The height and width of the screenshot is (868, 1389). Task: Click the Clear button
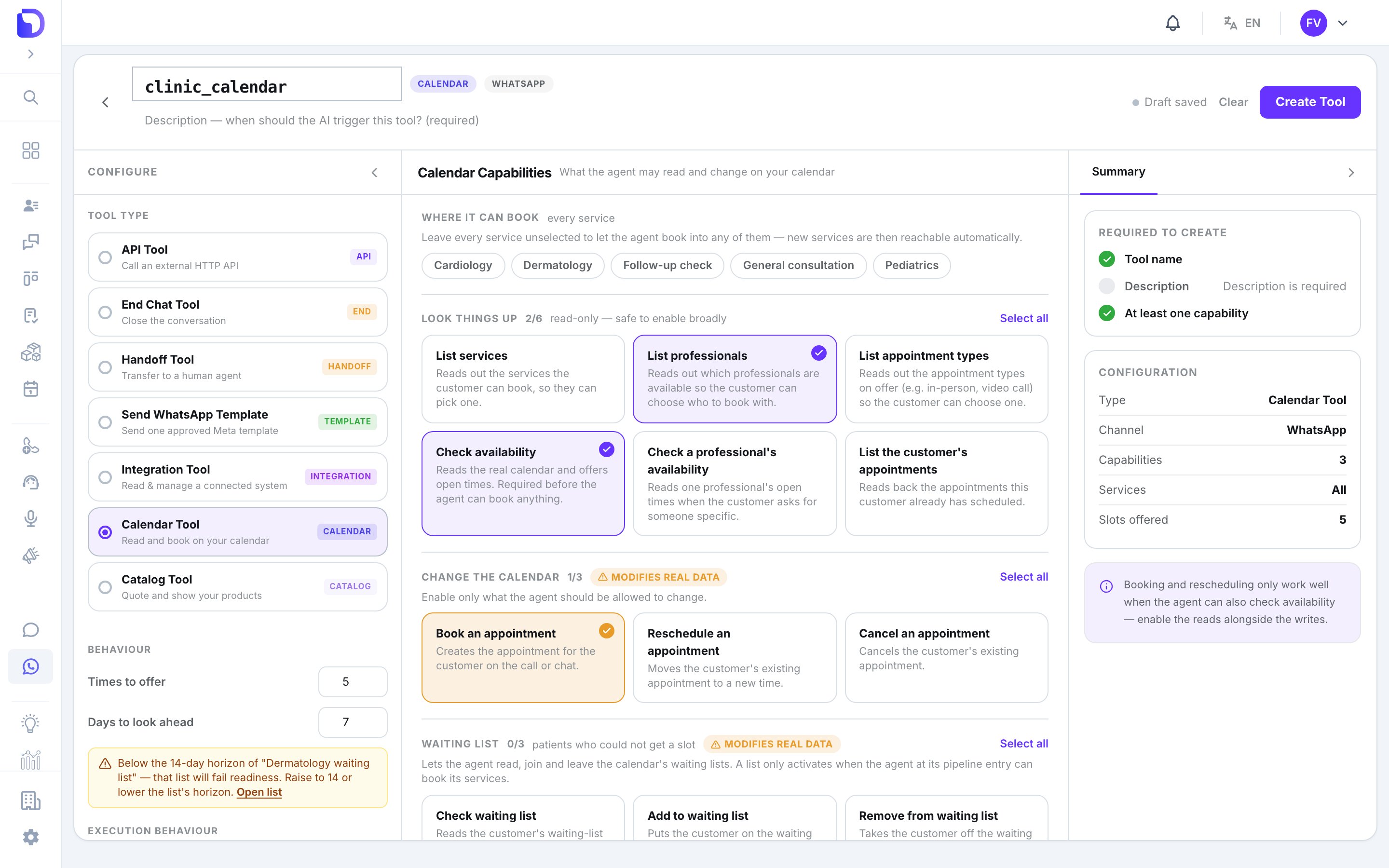[x=1233, y=102]
